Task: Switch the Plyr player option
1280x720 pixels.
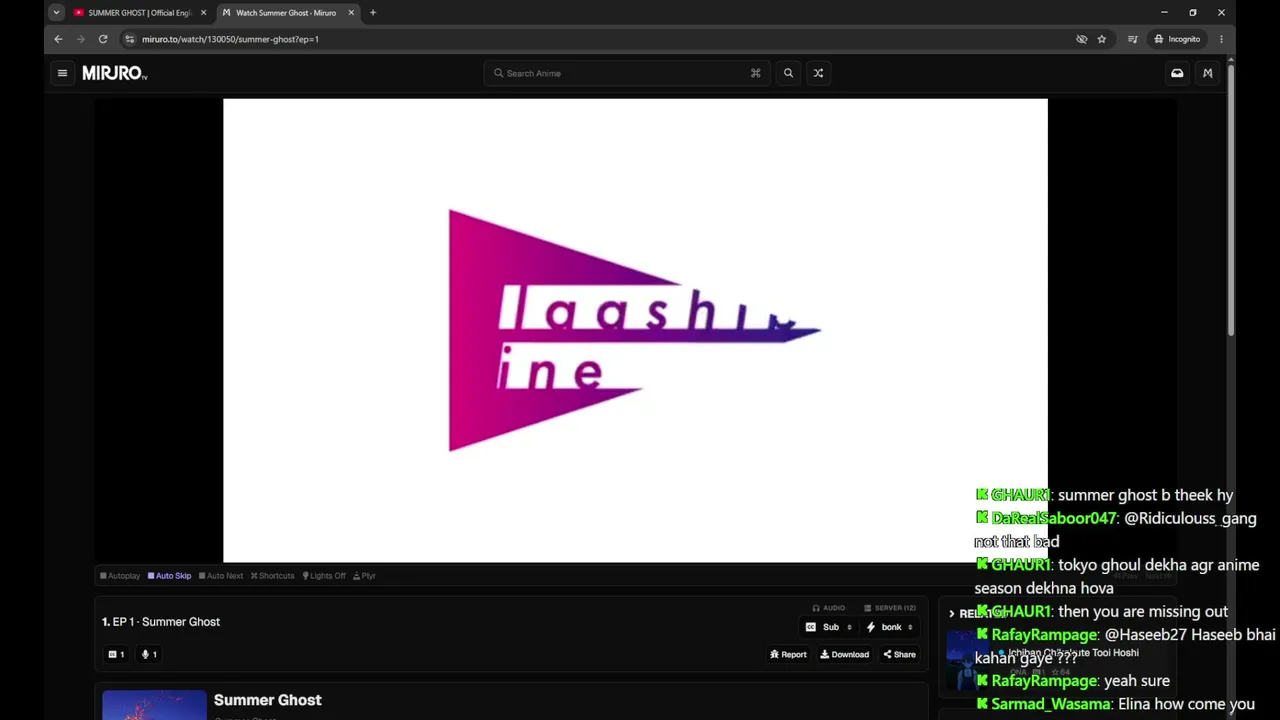Action: (x=364, y=576)
